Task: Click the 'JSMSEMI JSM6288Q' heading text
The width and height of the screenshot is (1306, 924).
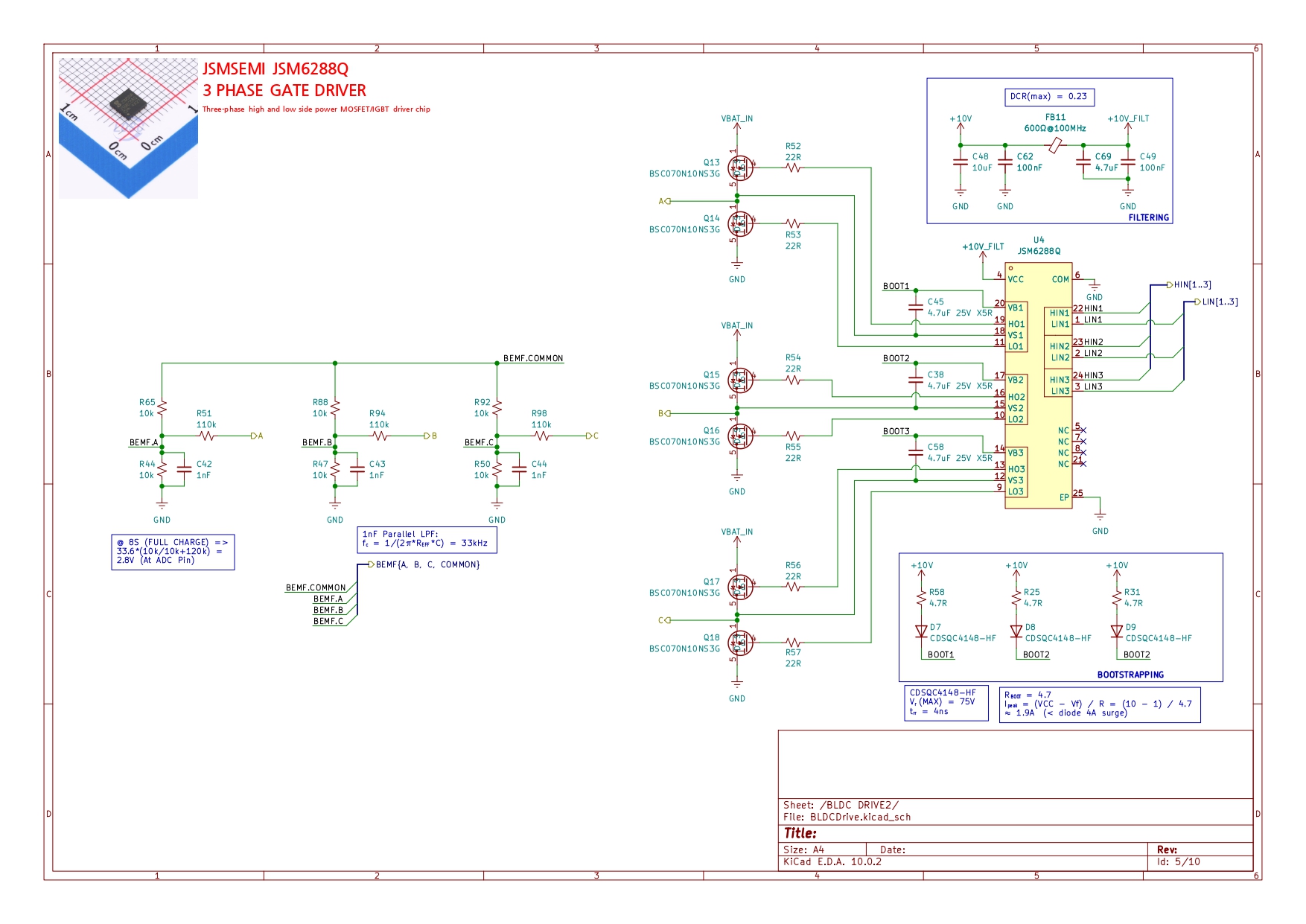Action: tap(275, 68)
